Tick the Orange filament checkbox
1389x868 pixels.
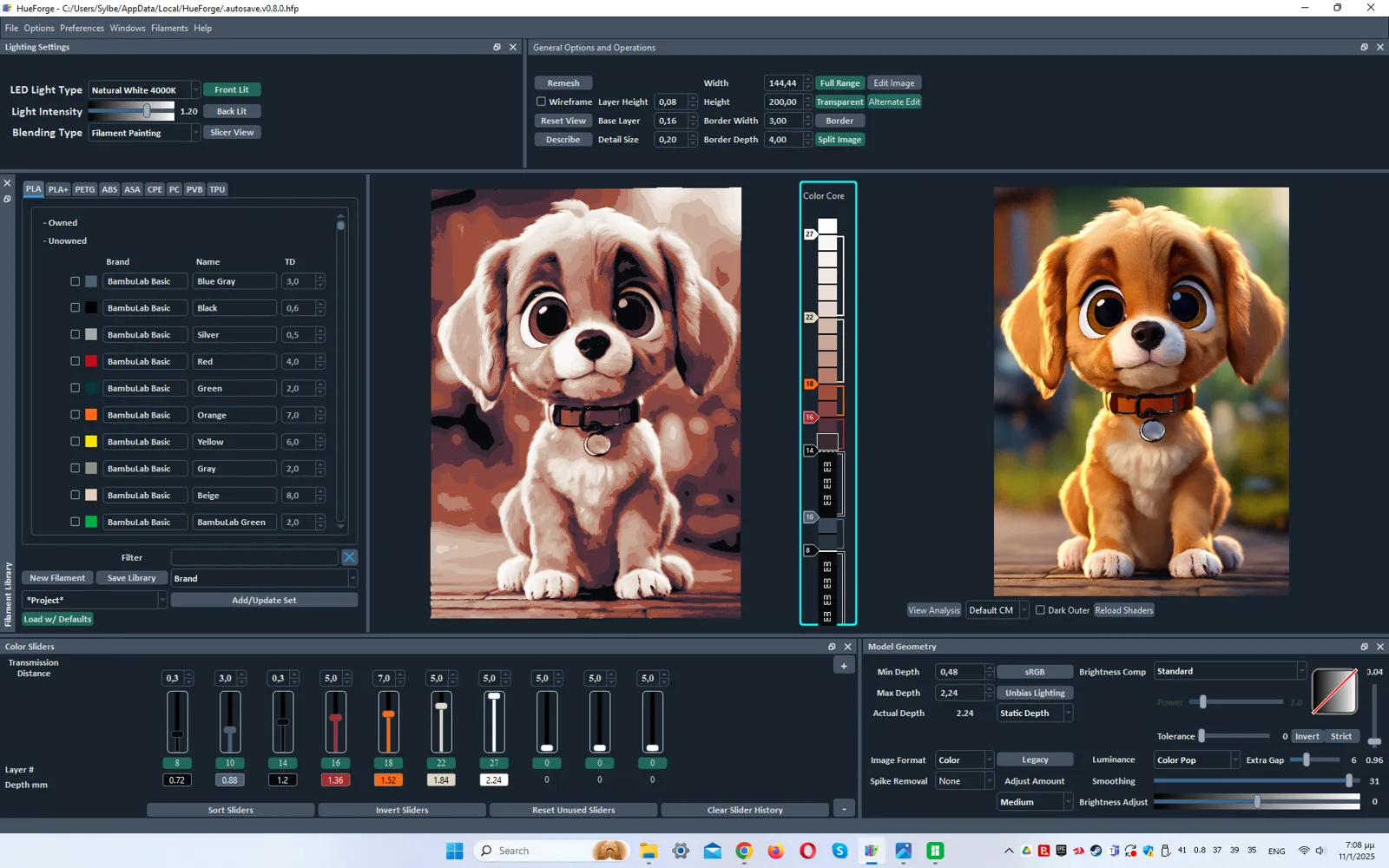pyautogui.click(x=76, y=415)
